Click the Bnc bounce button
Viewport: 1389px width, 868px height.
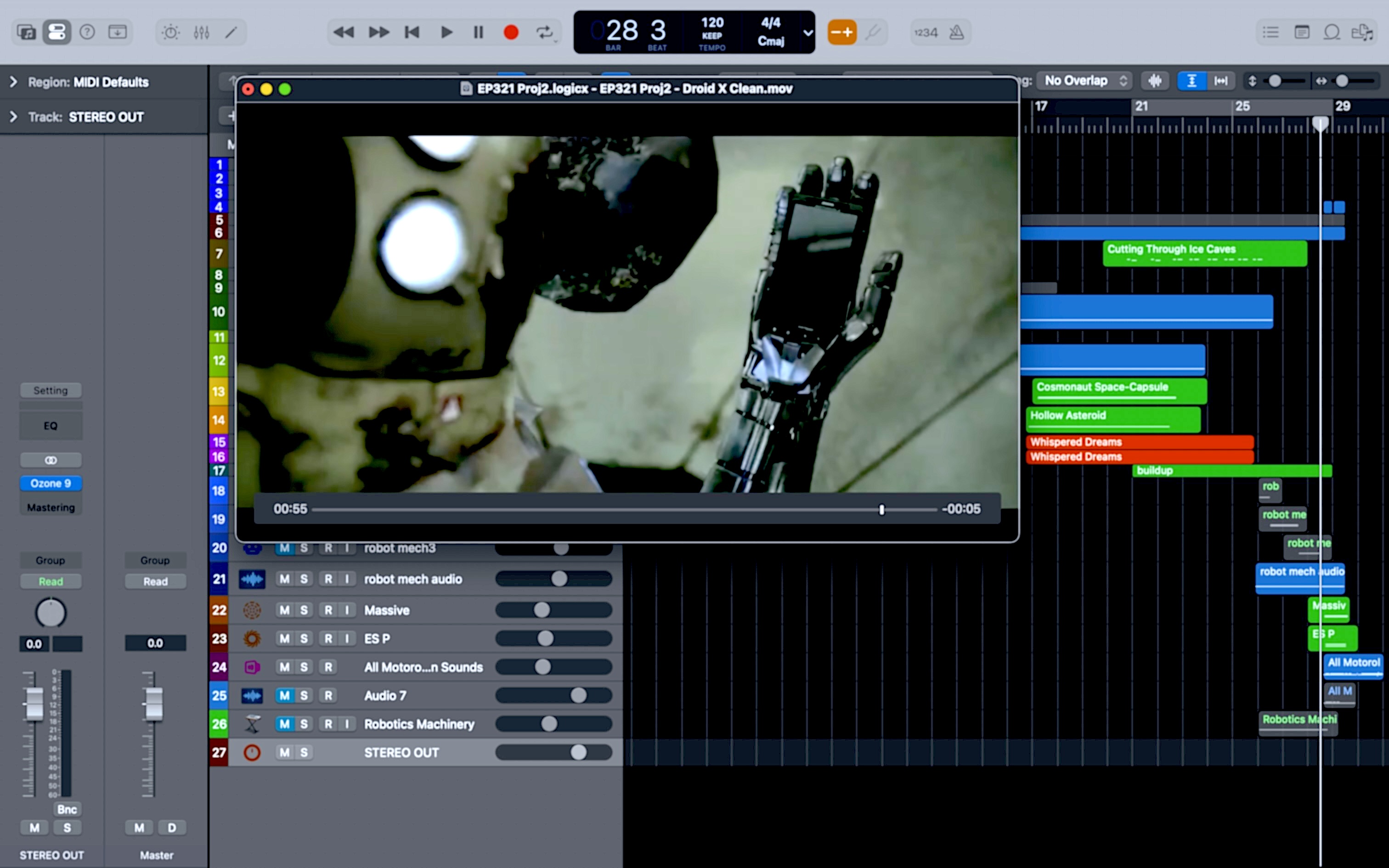point(67,809)
